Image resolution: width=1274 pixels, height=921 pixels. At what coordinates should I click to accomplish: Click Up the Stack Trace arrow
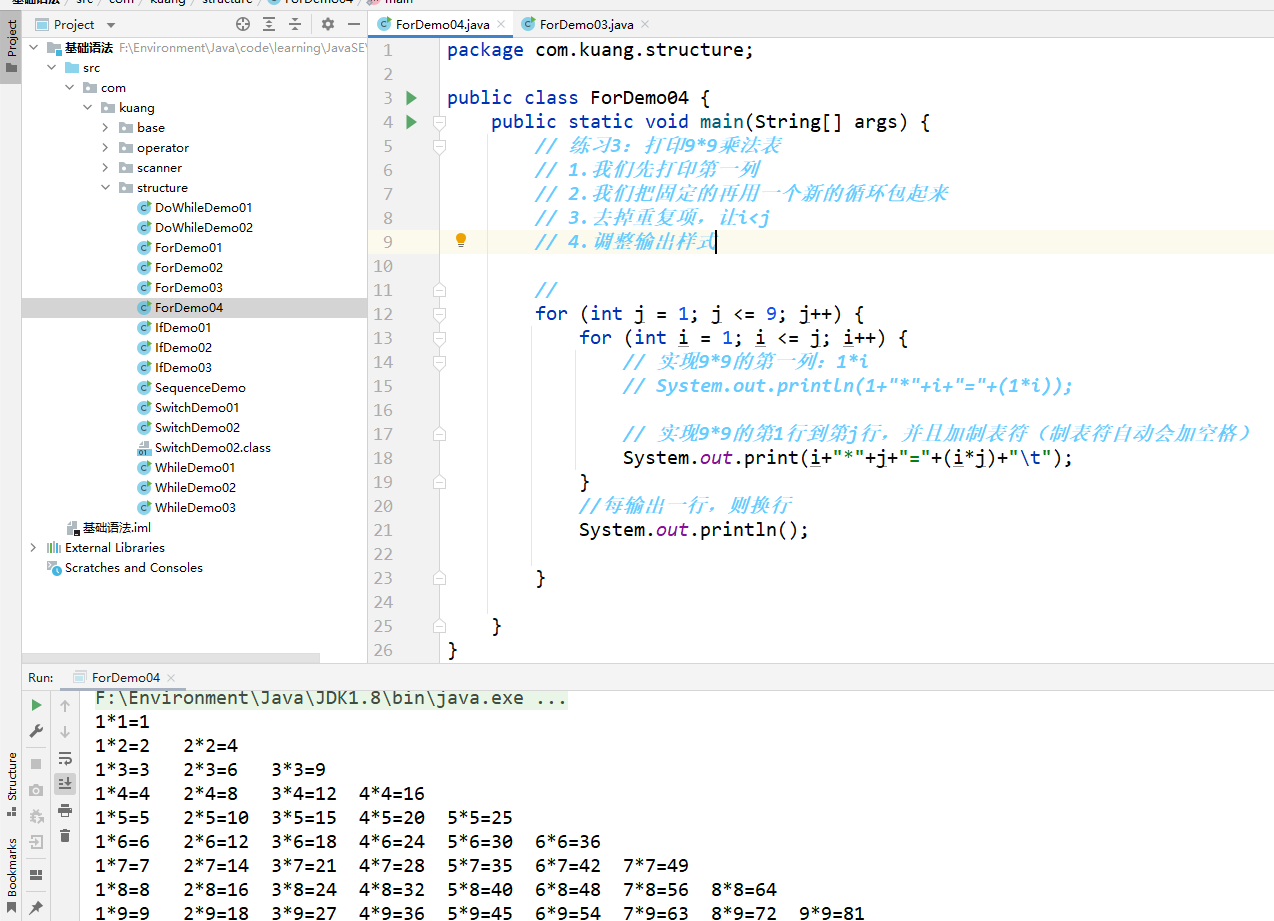[65, 705]
